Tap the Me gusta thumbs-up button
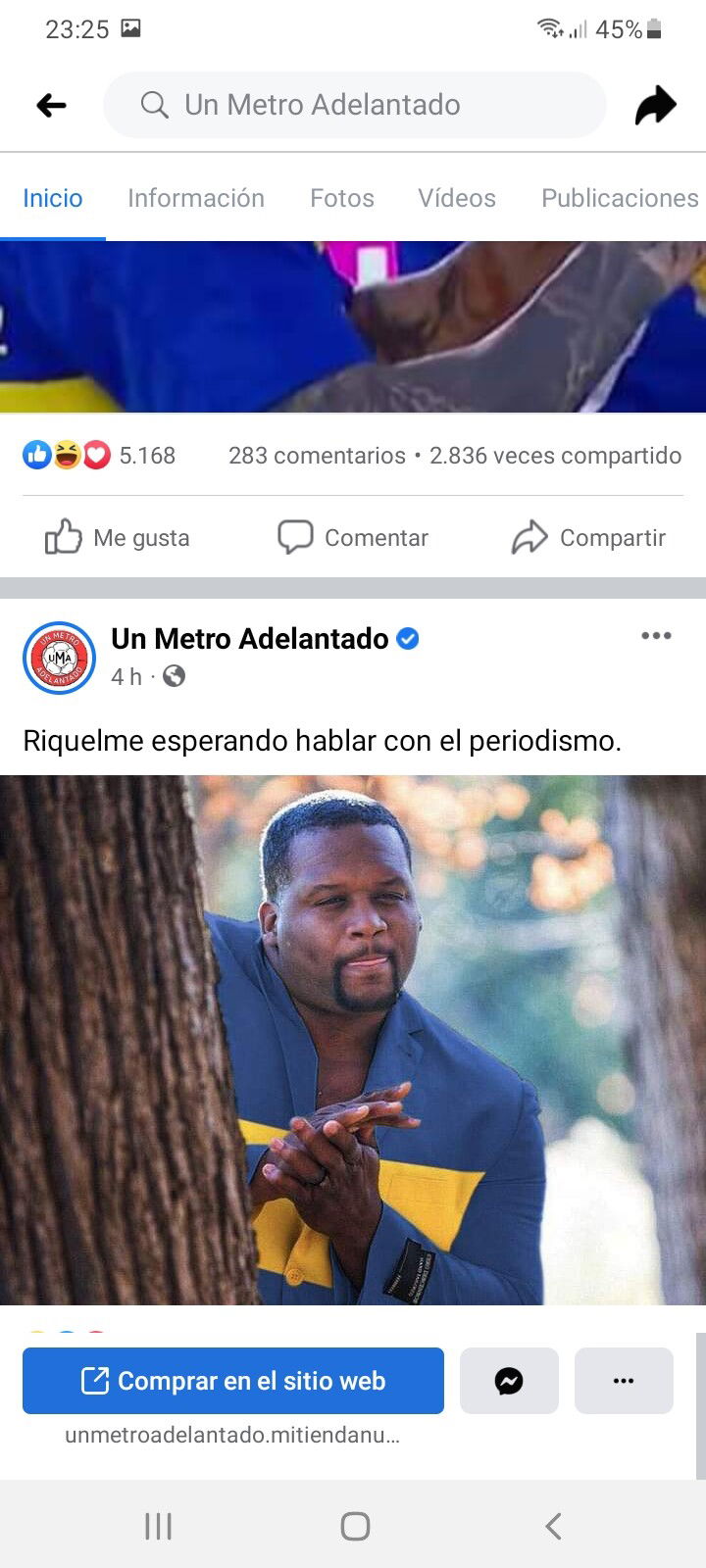Viewport: 706px width, 1568px height. 117,537
